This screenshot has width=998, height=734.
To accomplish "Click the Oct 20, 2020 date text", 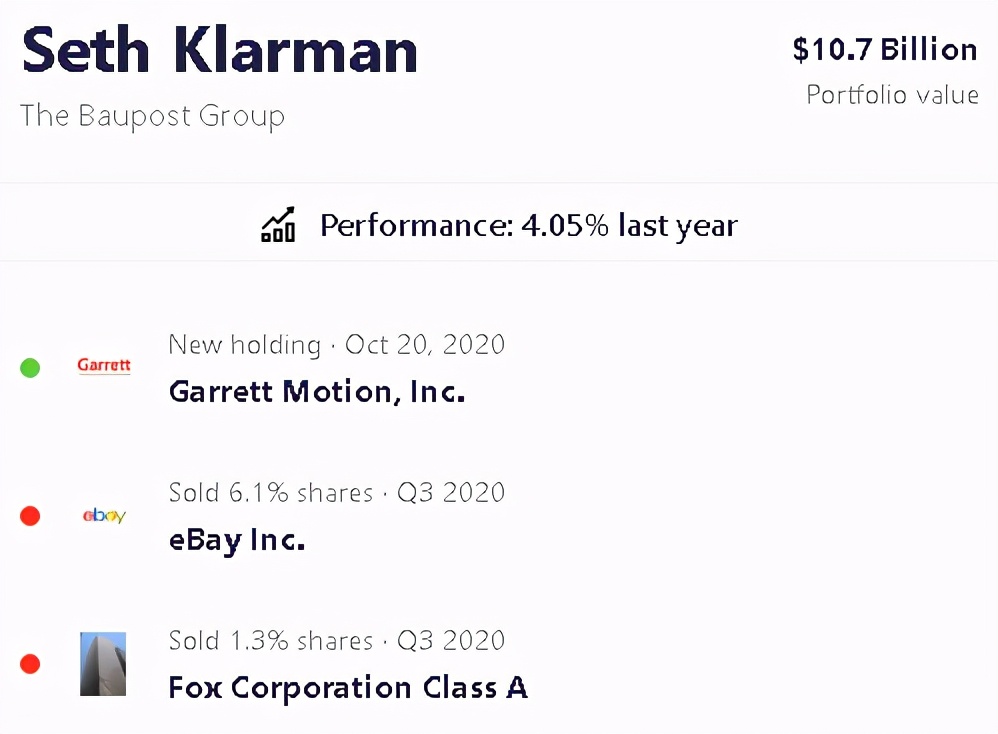I will 425,345.
